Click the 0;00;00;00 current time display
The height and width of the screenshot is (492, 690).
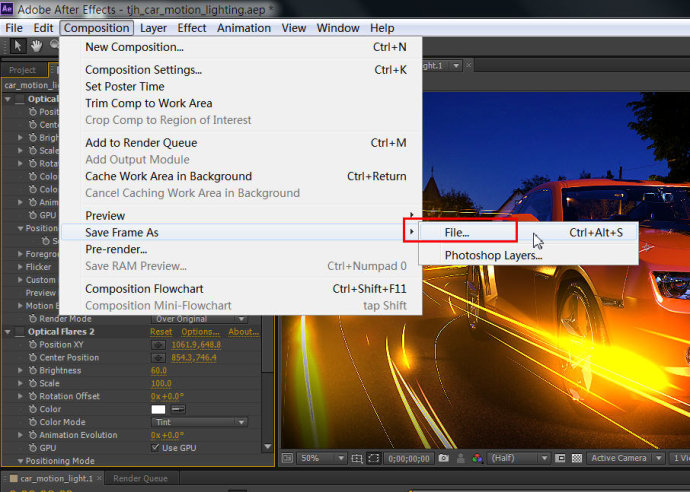coord(409,459)
